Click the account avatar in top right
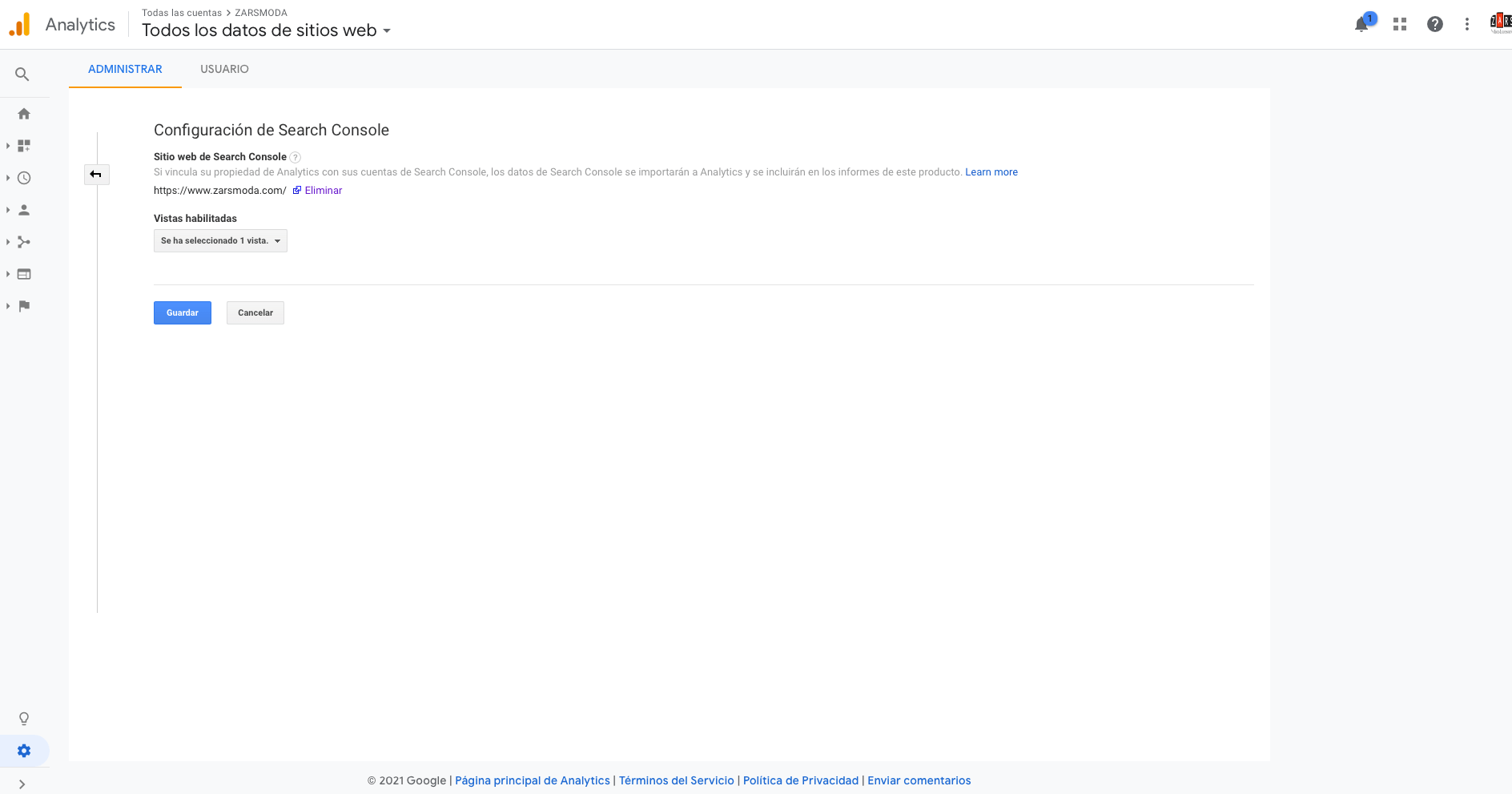This screenshot has width=1512, height=794. pos(1501,23)
